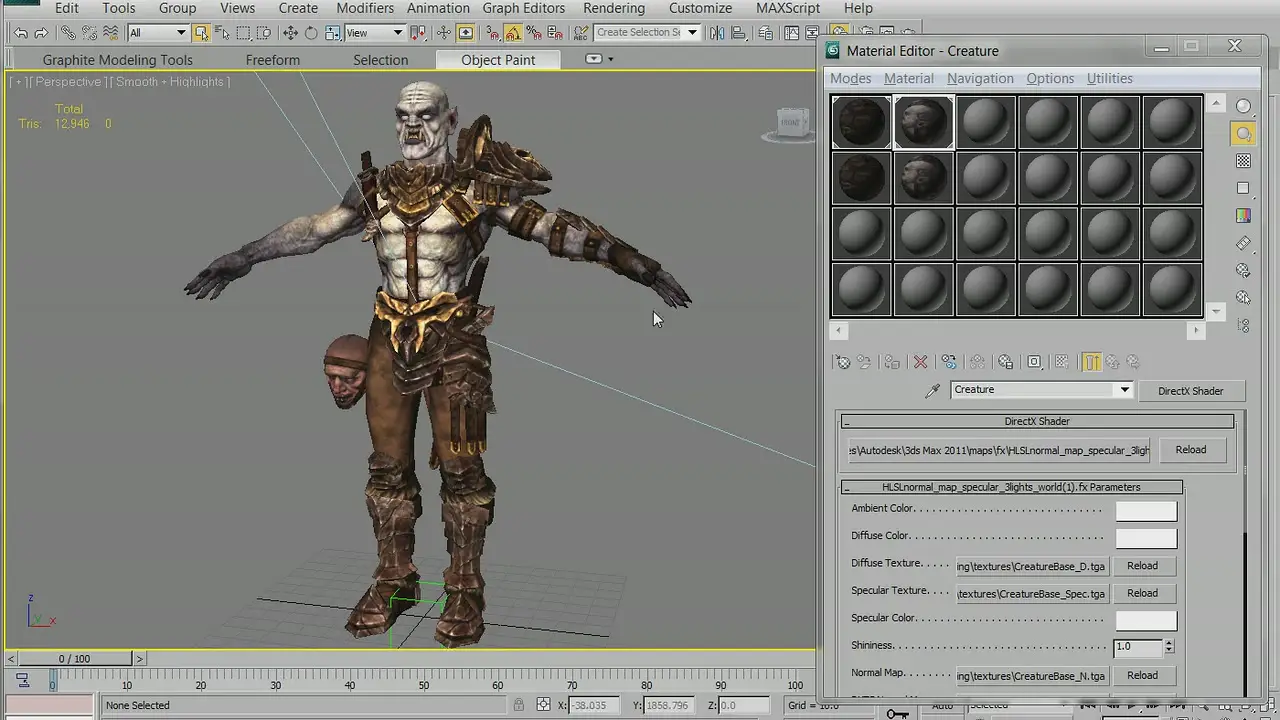Switch to the Freeform ribbon tab
Screen dimensions: 1280x720
272,60
